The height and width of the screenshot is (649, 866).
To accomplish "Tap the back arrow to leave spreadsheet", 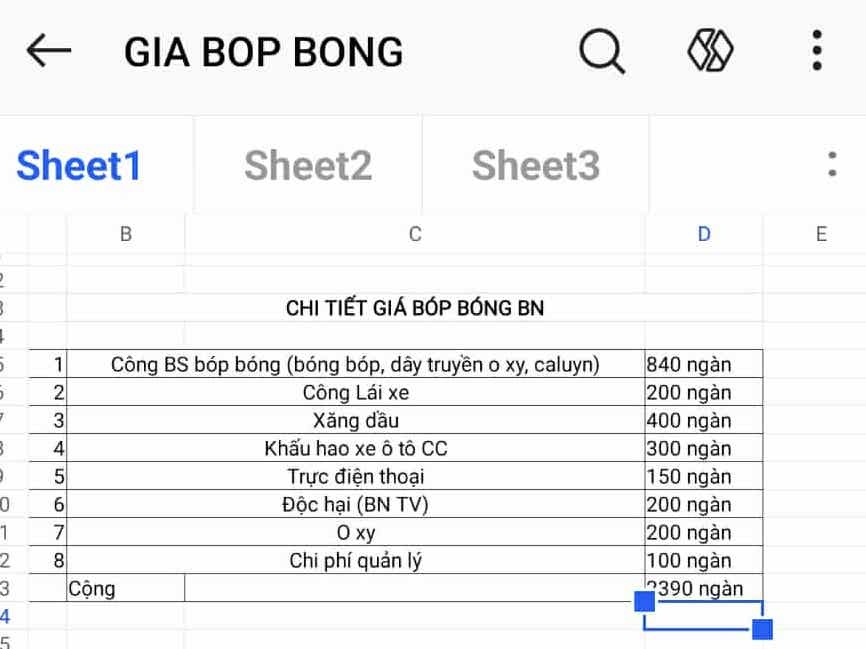I will (46, 51).
